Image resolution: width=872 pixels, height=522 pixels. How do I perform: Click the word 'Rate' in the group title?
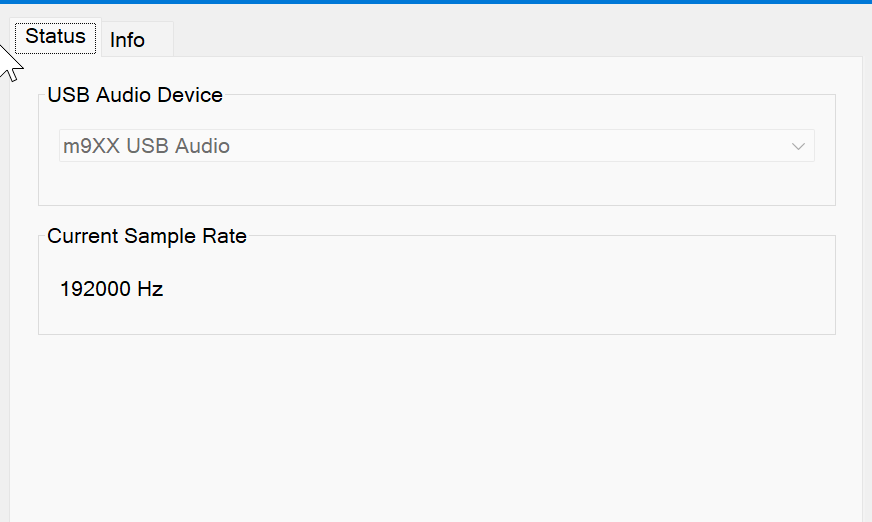click(224, 237)
